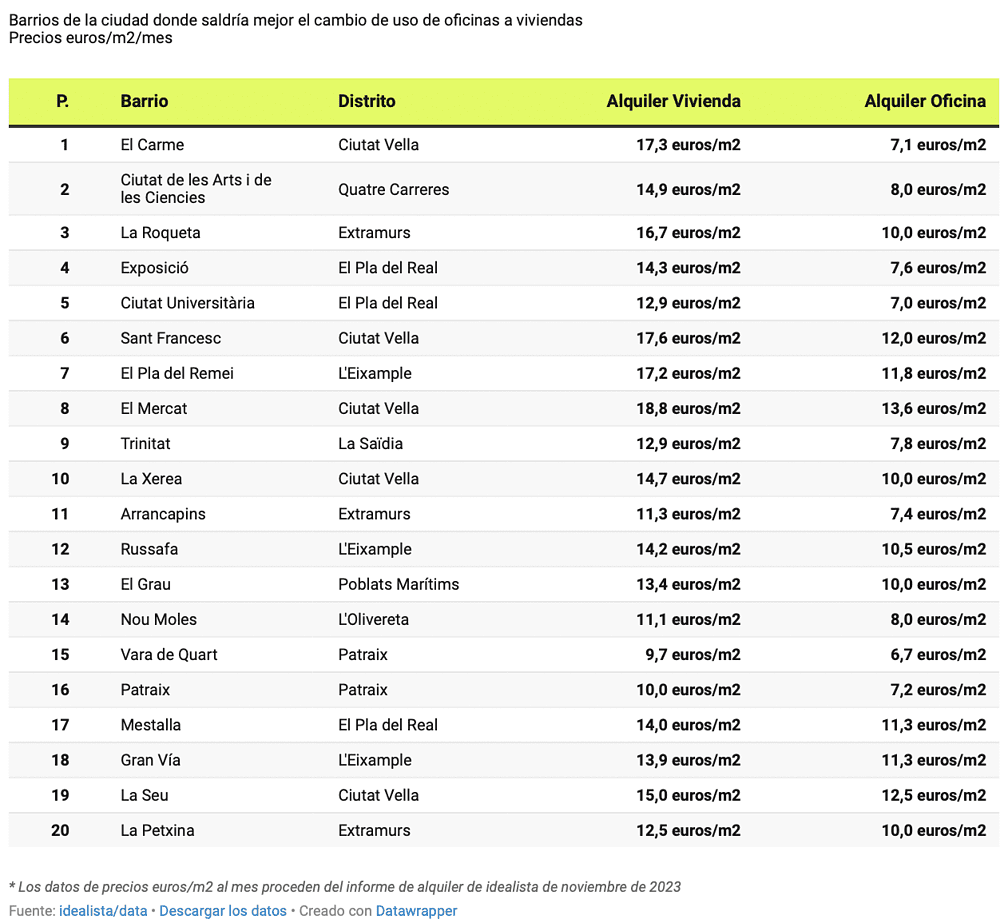
Task: Click the Barrio column header
Action: pyautogui.click(x=144, y=101)
